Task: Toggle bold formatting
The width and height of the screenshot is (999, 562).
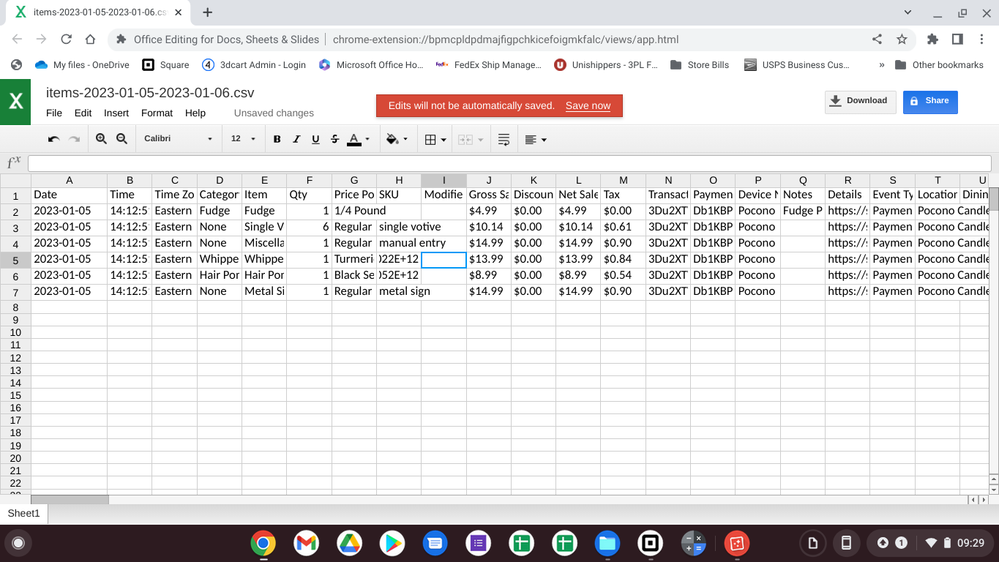Action: (x=277, y=139)
